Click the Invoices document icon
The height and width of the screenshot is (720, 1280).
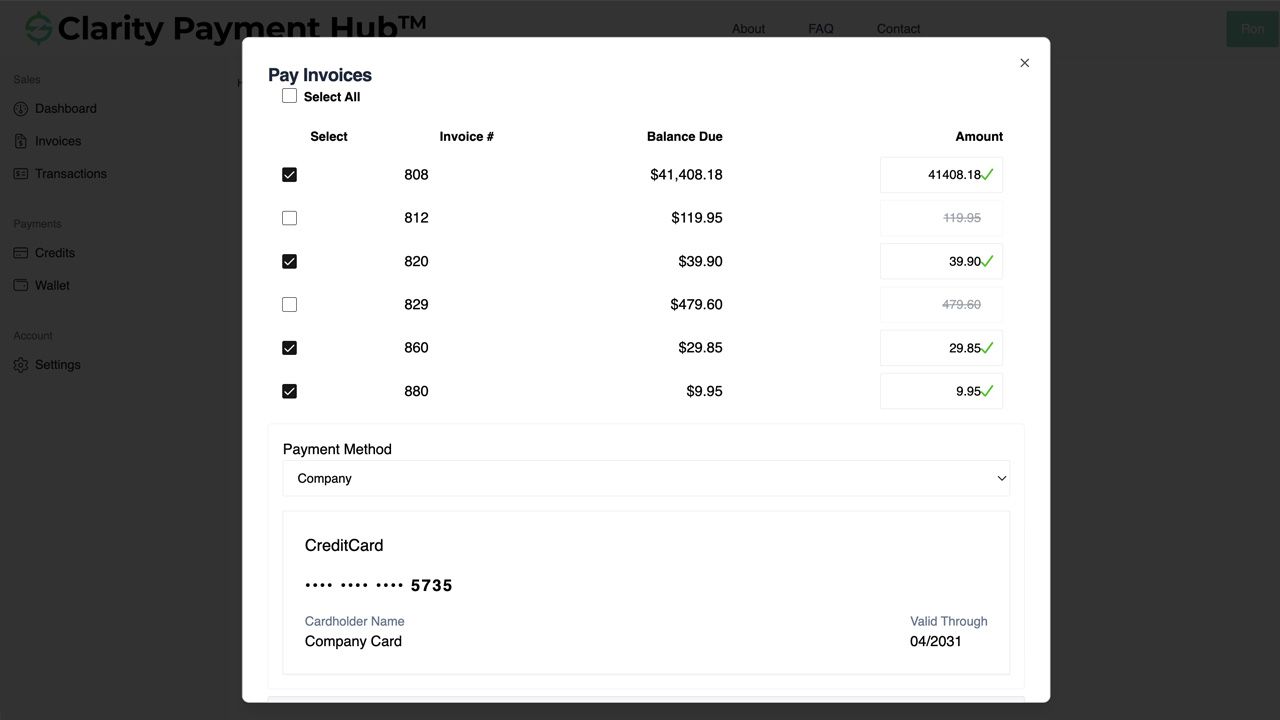pos(21,140)
